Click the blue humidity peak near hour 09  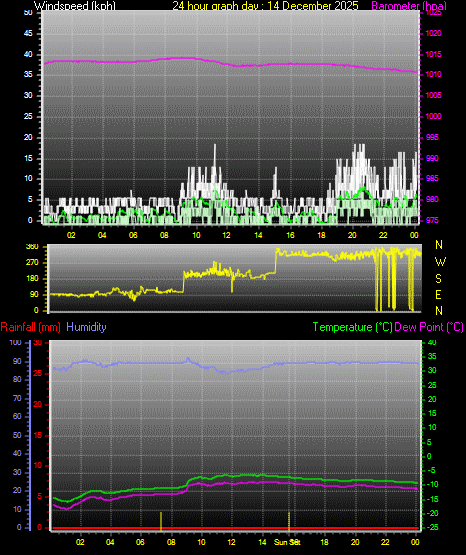point(188,359)
